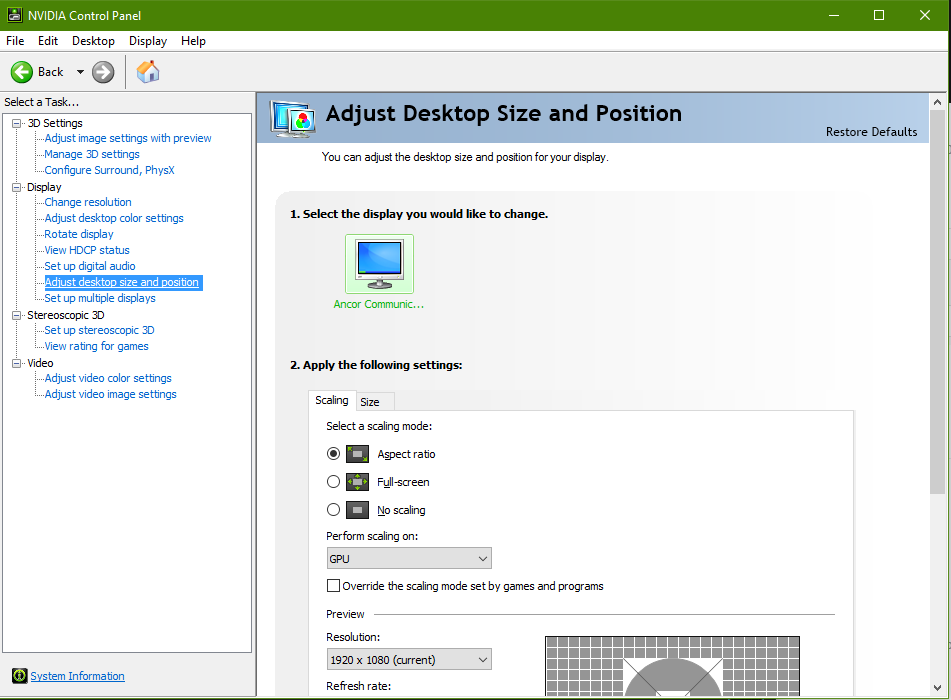Open Adjust video color settings

pos(108,378)
